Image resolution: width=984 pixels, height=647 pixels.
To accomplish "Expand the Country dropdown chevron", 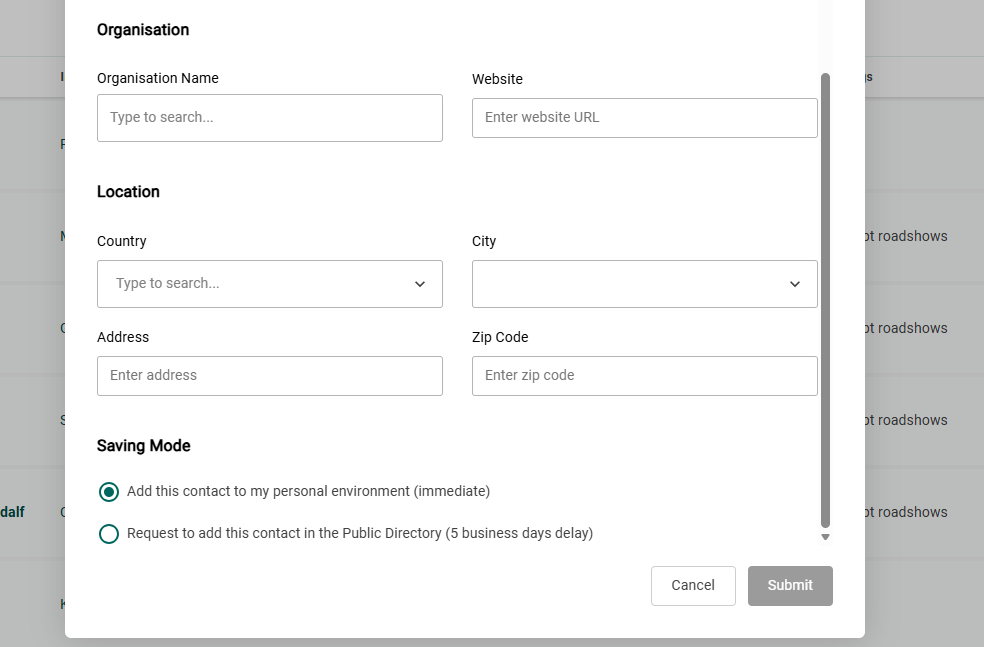I will 420,284.
